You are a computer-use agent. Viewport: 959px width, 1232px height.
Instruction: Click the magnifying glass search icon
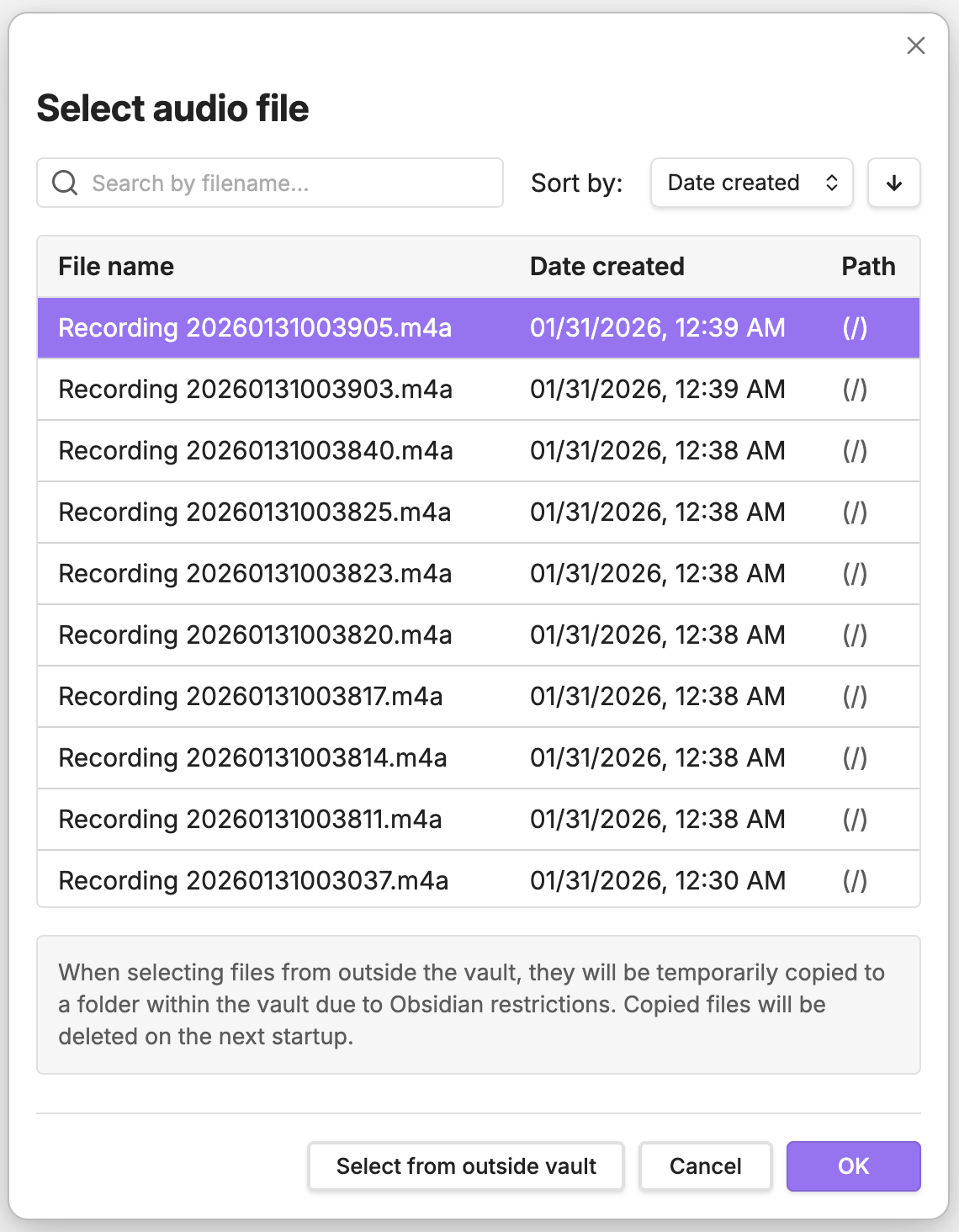[x=65, y=183]
